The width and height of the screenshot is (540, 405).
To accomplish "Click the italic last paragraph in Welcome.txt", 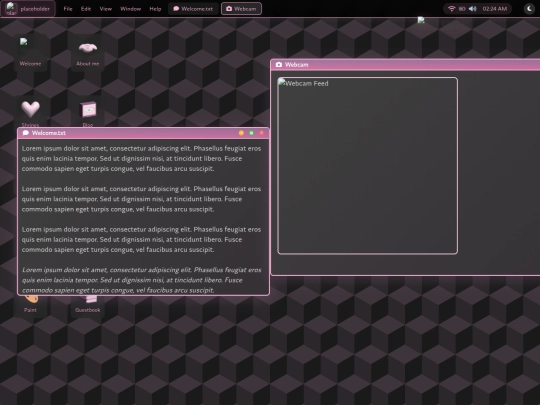I will point(142,280).
